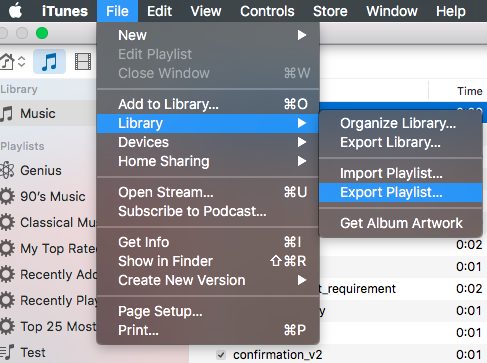Choose Page Setup… menu item
Viewport: 487px width, 363px height.
[208, 311]
